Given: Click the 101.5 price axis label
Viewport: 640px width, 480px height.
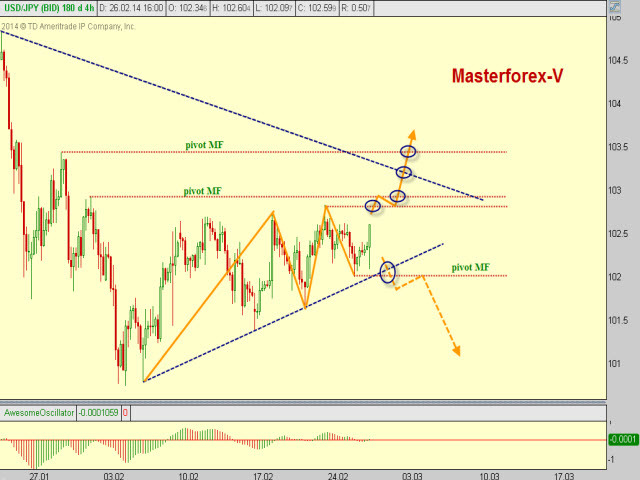Looking at the screenshot, I should click(617, 320).
